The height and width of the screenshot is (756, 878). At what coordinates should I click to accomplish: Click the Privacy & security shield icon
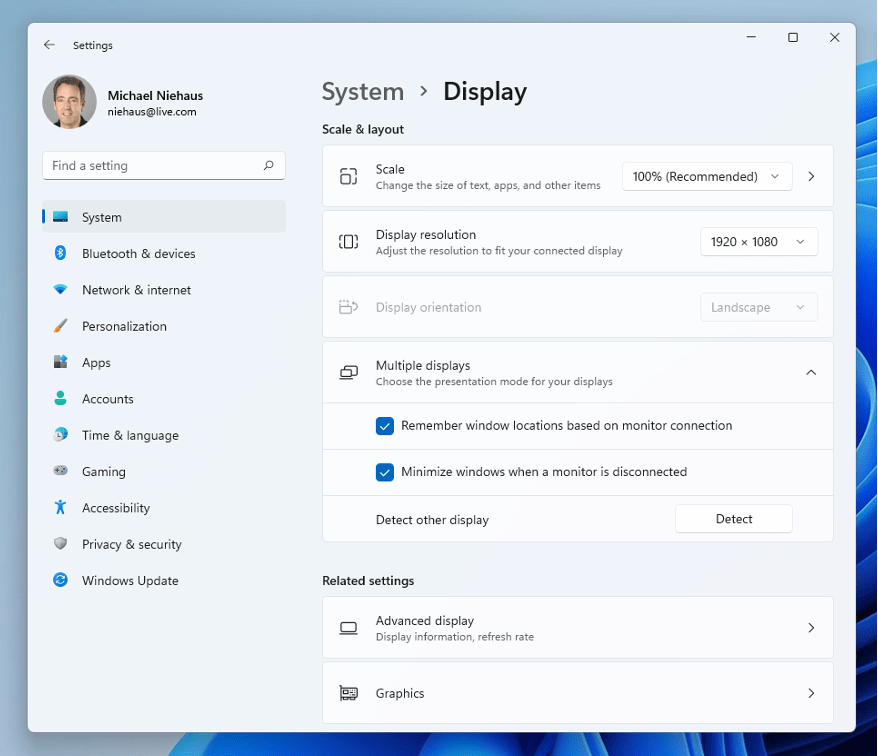click(x=61, y=544)
